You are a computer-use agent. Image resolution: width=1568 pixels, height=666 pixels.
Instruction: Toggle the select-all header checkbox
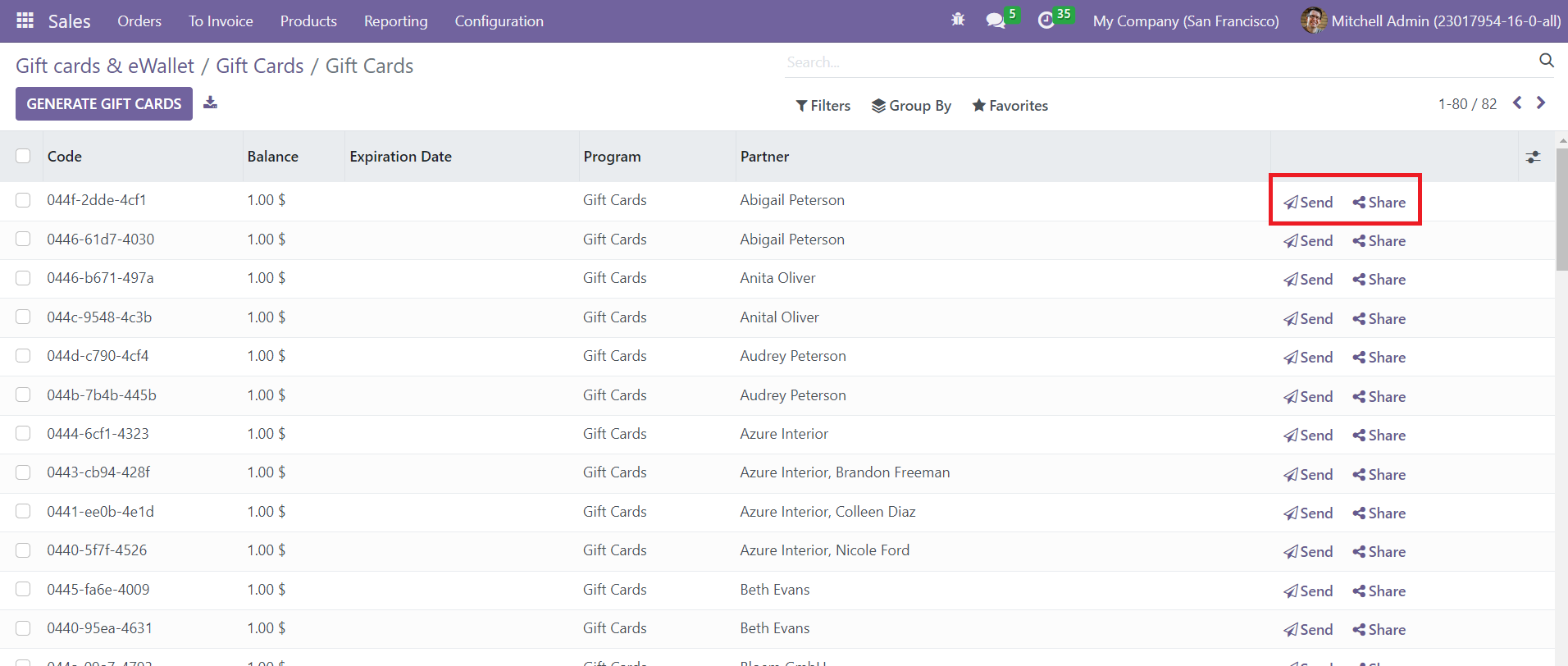coord(23,156)
